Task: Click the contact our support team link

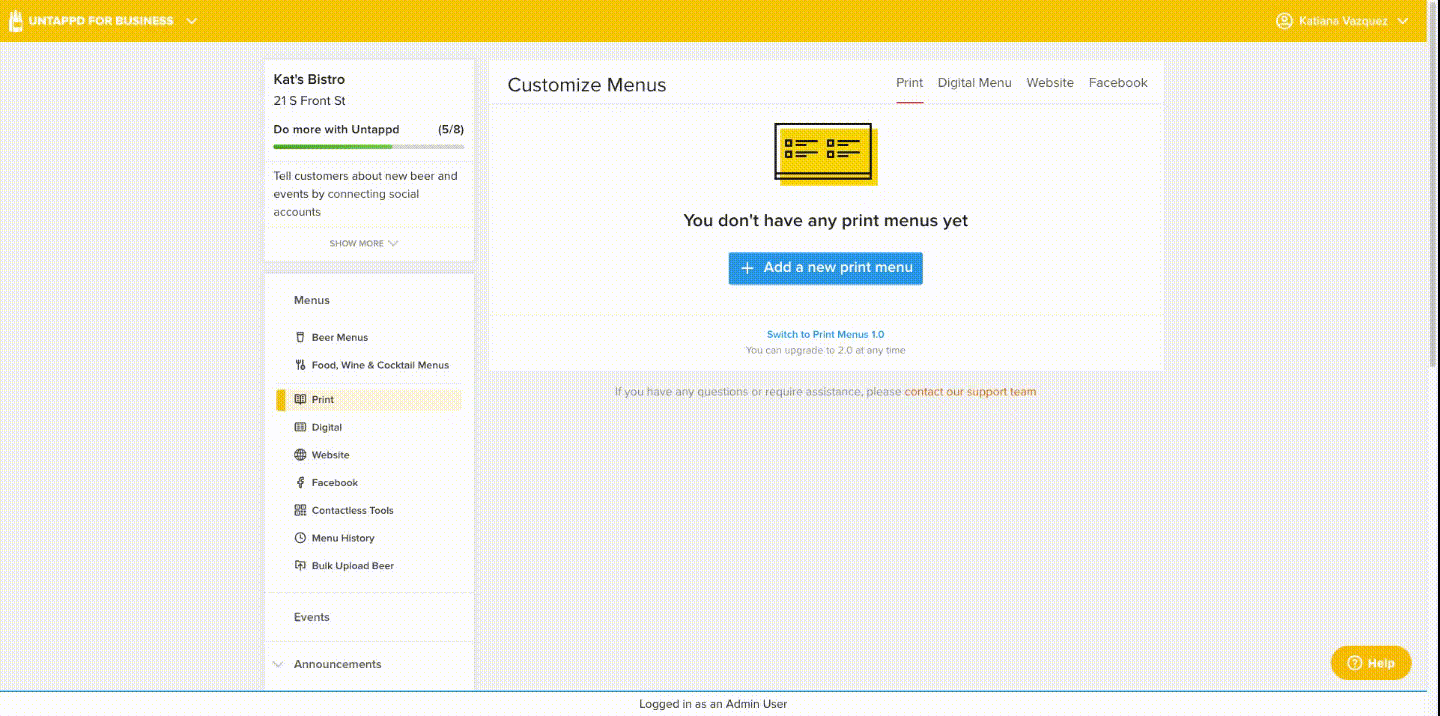Action: click(970, 392)
